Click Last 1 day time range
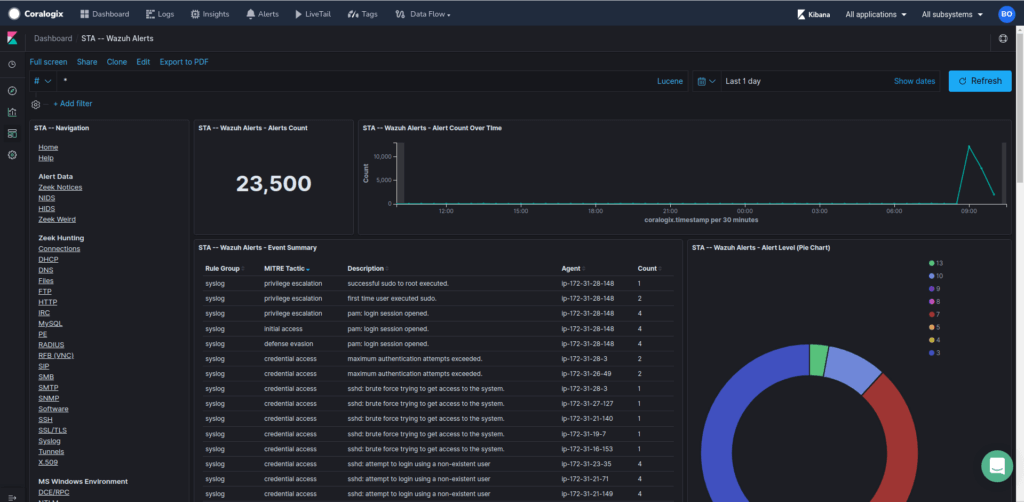 743,81
